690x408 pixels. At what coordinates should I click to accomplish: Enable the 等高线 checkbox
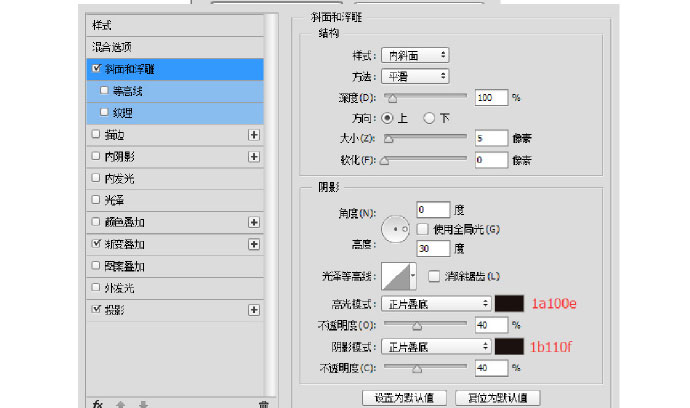[x=104, y=90]
